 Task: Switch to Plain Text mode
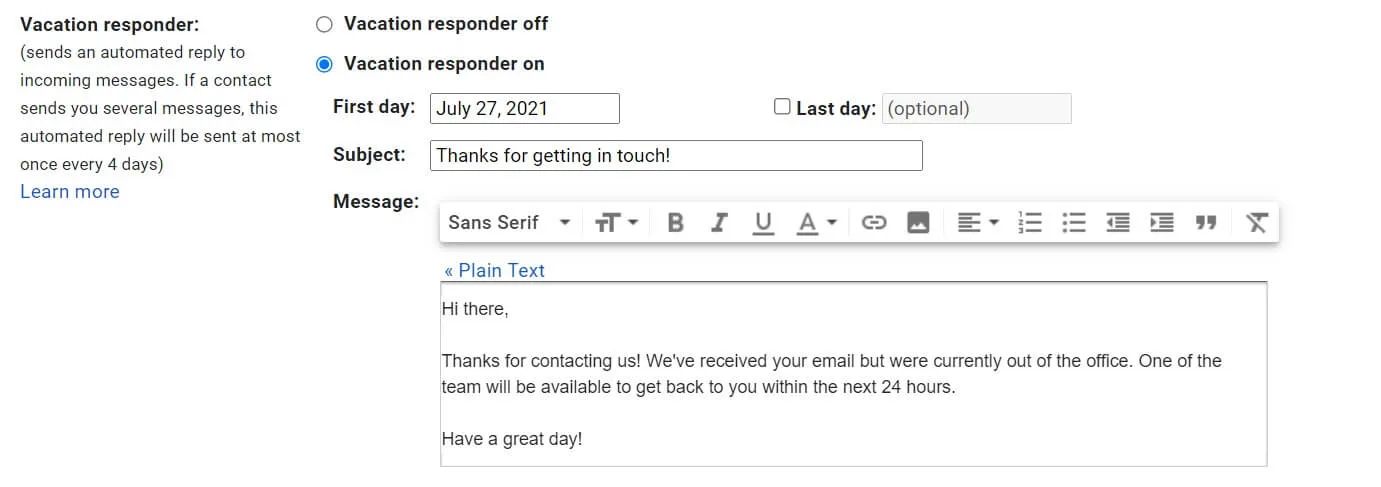(x=495, y=271)
